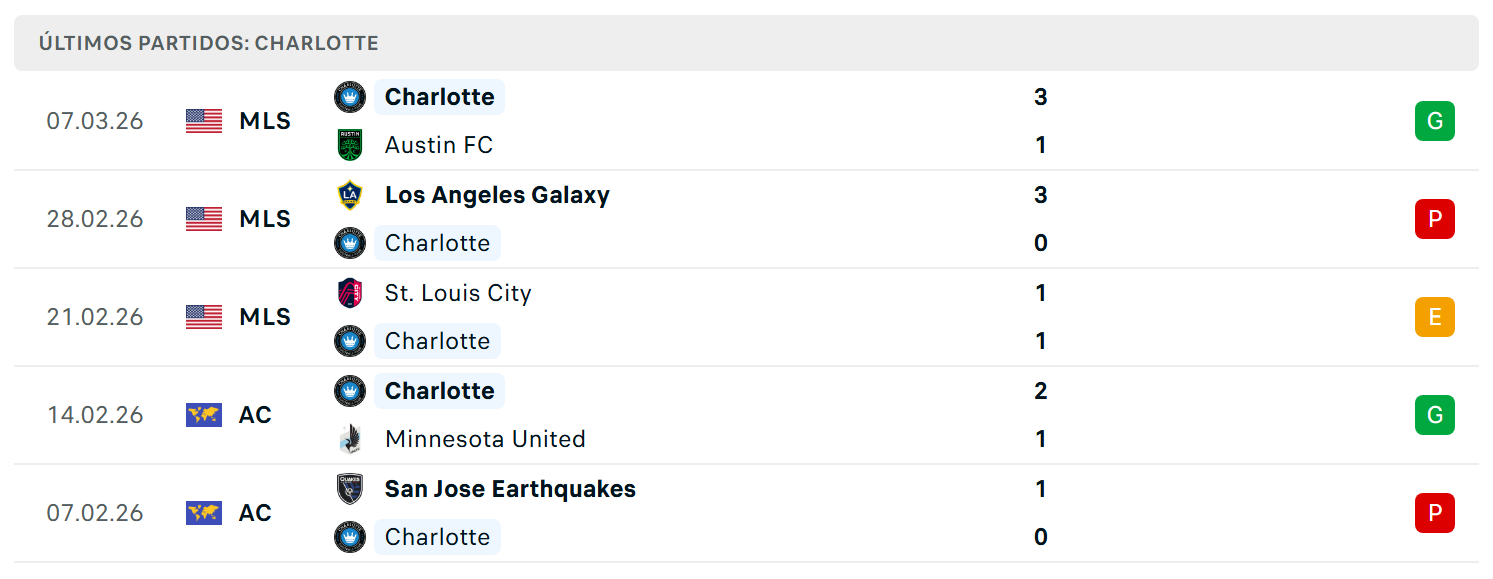Select the St. Louis City team name
The image size is (1493, 579).
click(x=458, y=293)
